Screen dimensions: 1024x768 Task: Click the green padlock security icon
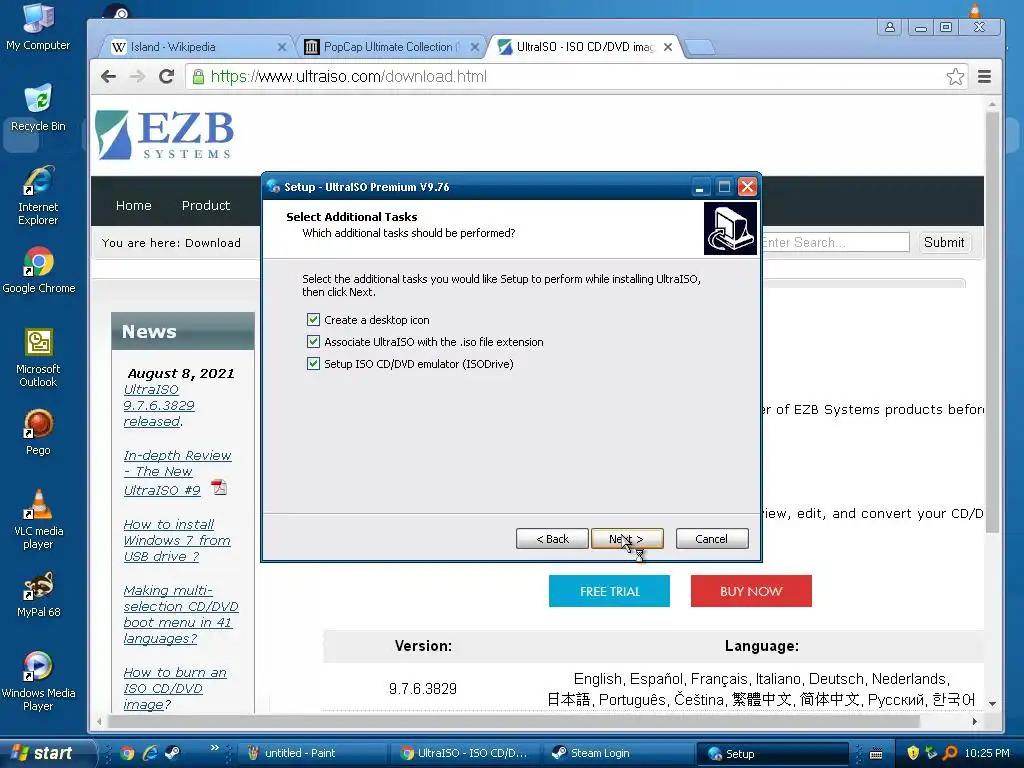(198, 76)
